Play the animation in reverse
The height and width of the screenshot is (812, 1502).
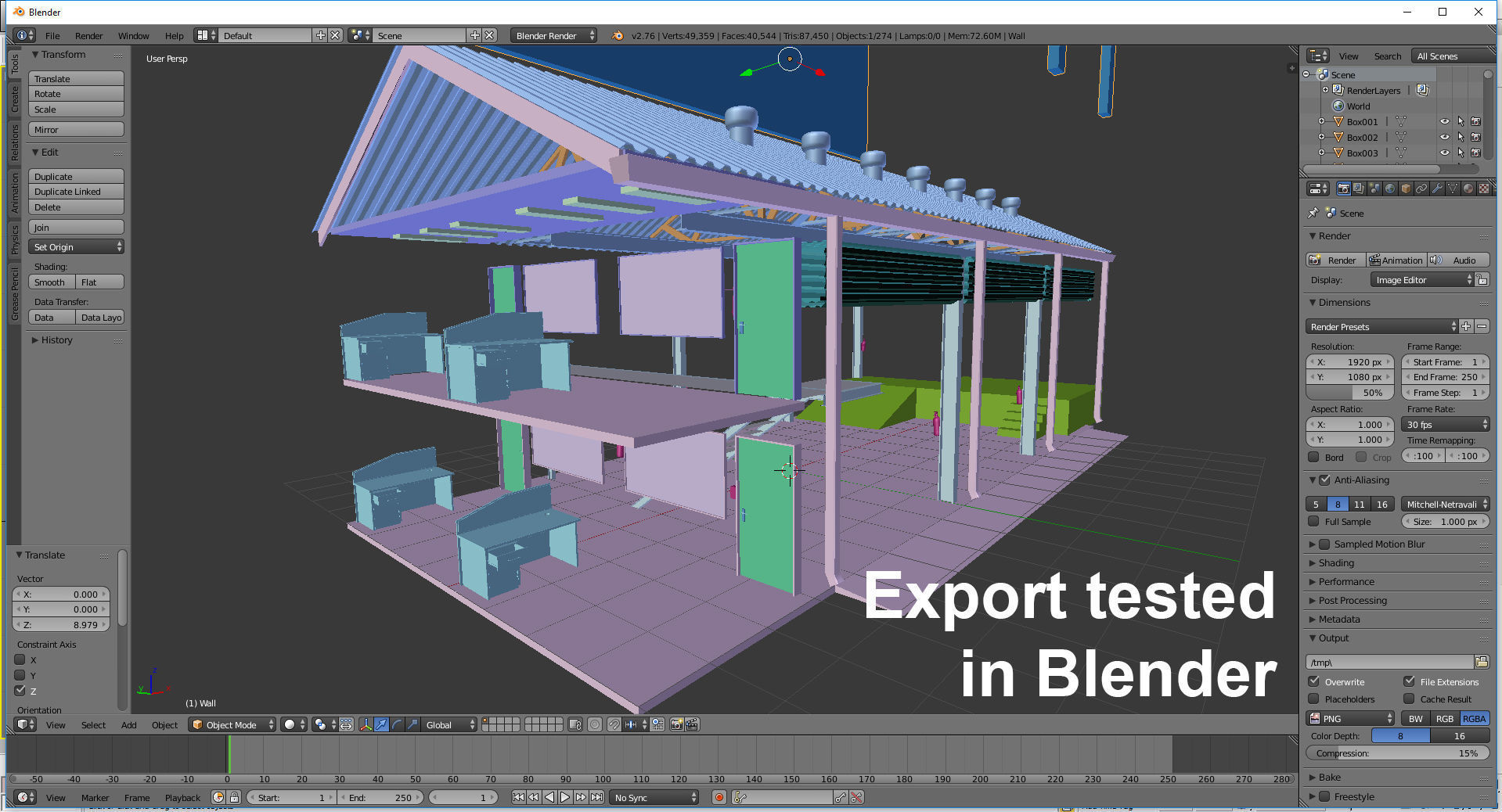(549, 797)
